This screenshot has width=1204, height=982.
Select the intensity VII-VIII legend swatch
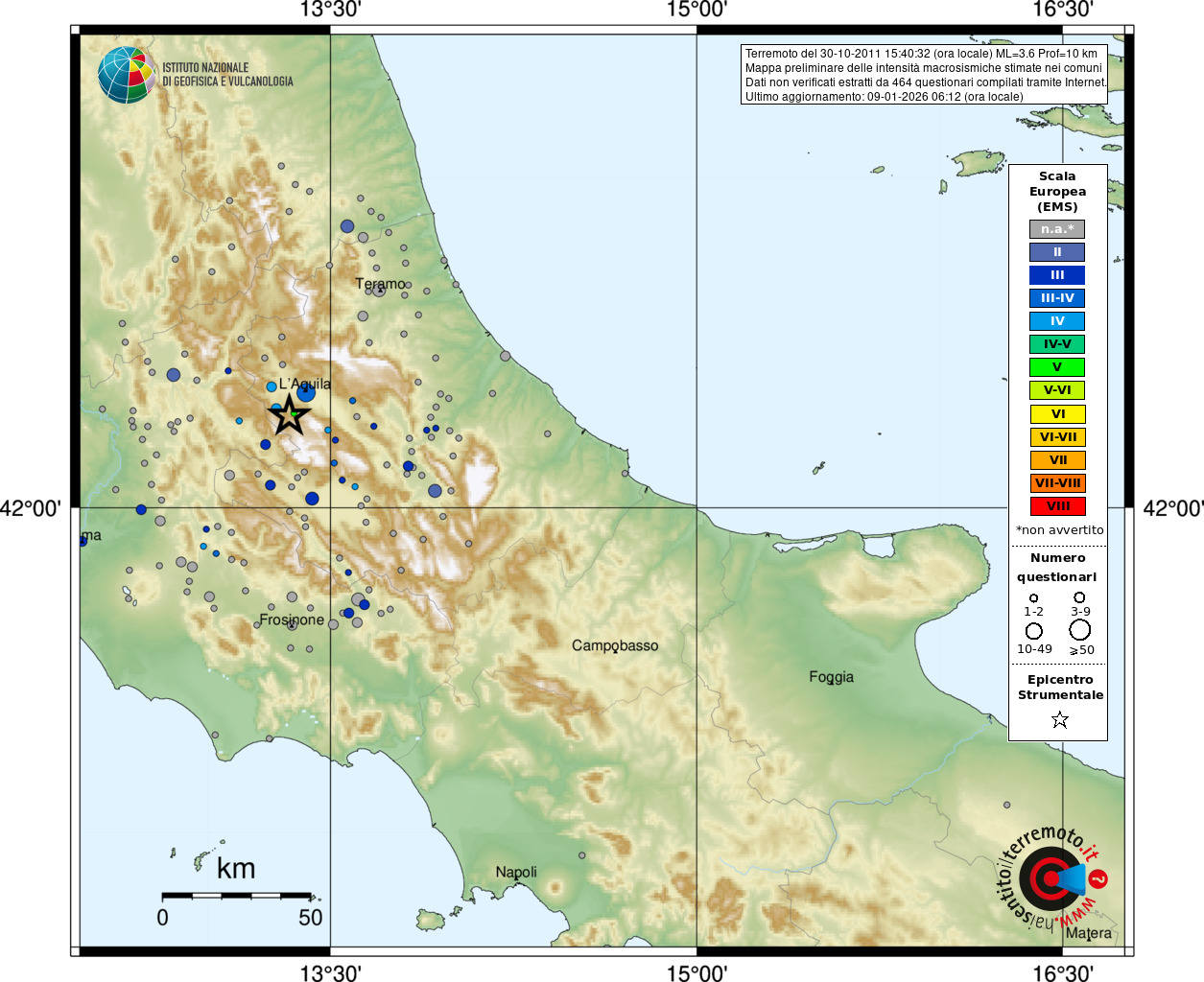coord(1057,483)
